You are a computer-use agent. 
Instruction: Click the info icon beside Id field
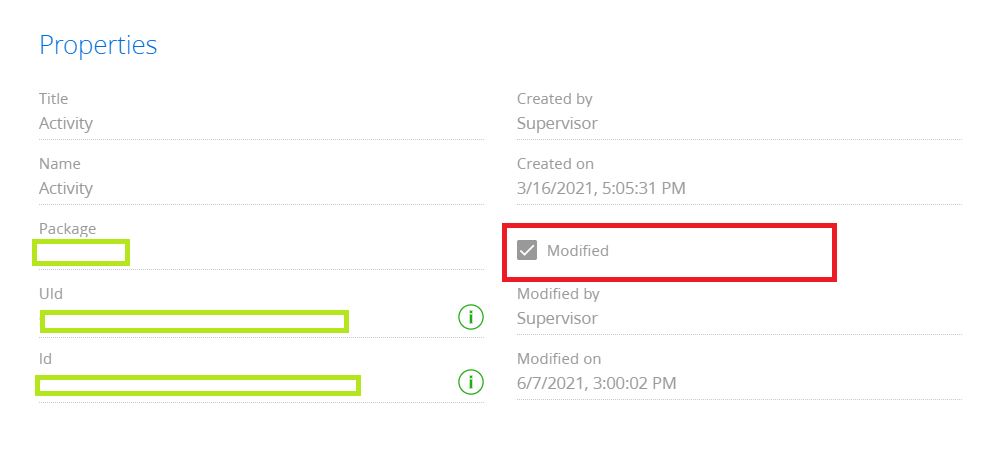[x=471, y=382]
